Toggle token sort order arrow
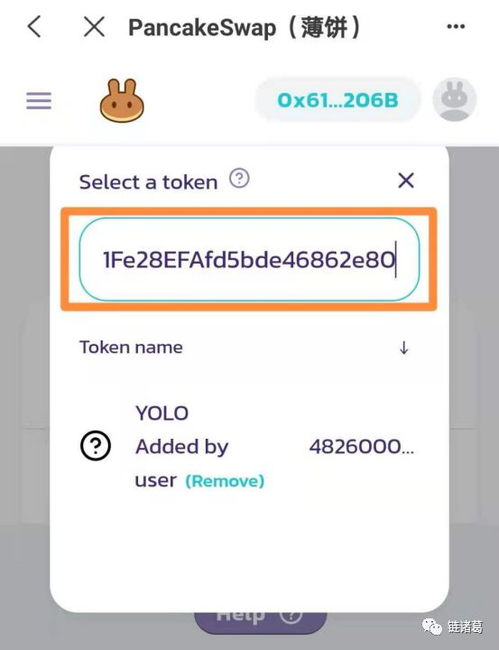499x650 pixels. (x=404, y=347)
